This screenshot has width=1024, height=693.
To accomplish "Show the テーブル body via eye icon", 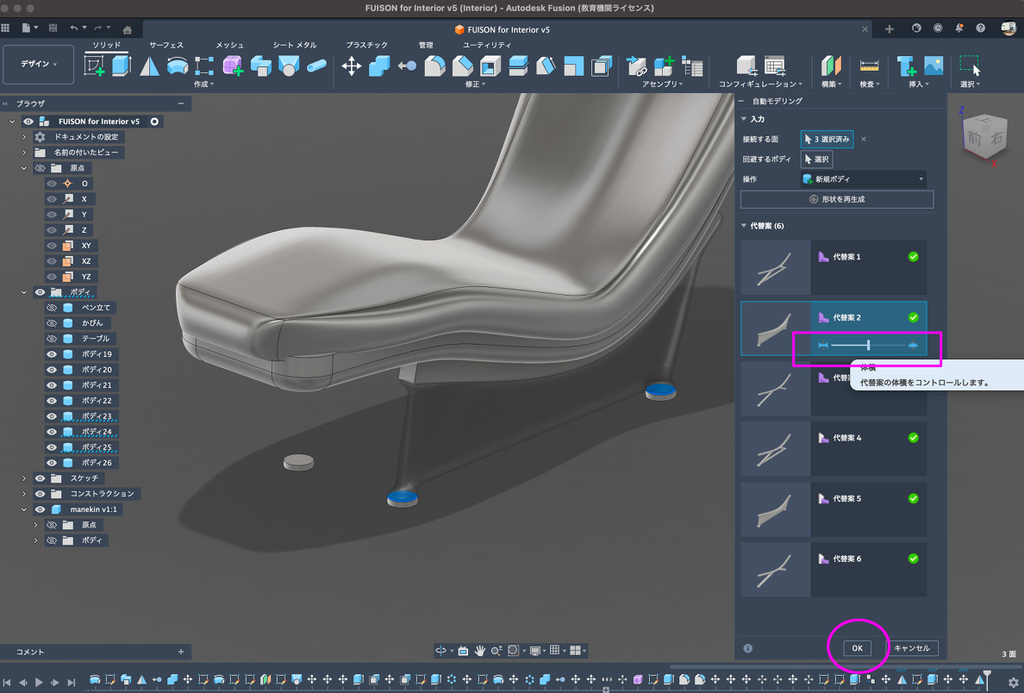I will 52,339.
